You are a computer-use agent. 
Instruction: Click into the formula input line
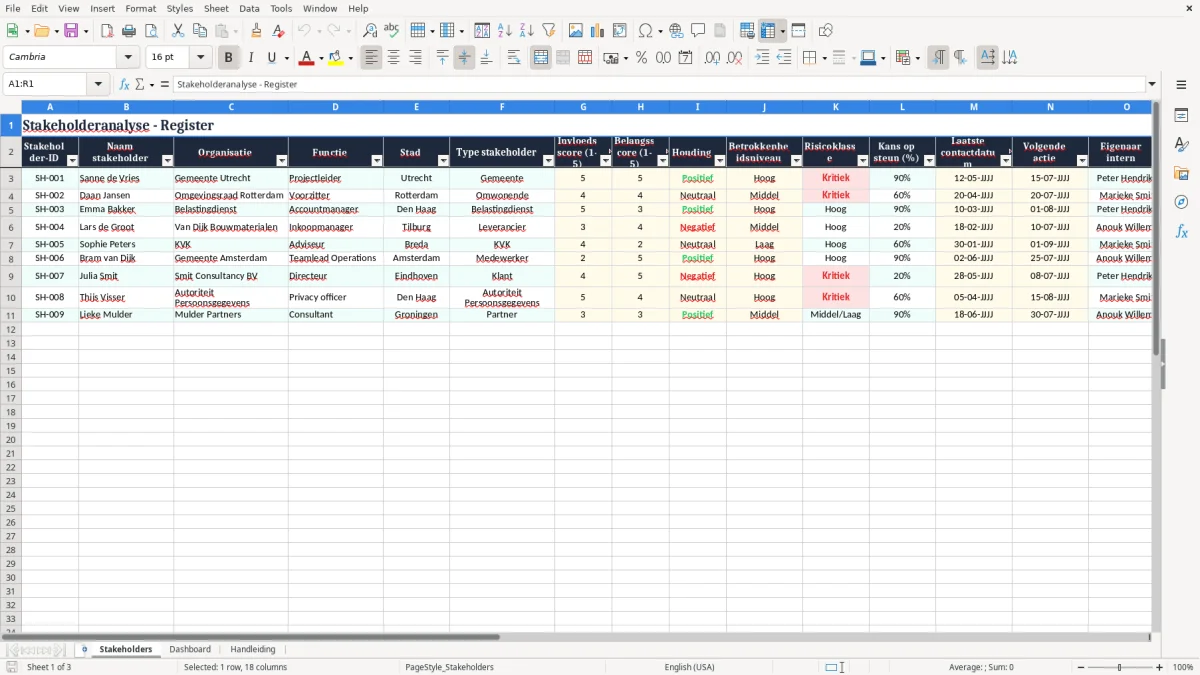point(658,85)
